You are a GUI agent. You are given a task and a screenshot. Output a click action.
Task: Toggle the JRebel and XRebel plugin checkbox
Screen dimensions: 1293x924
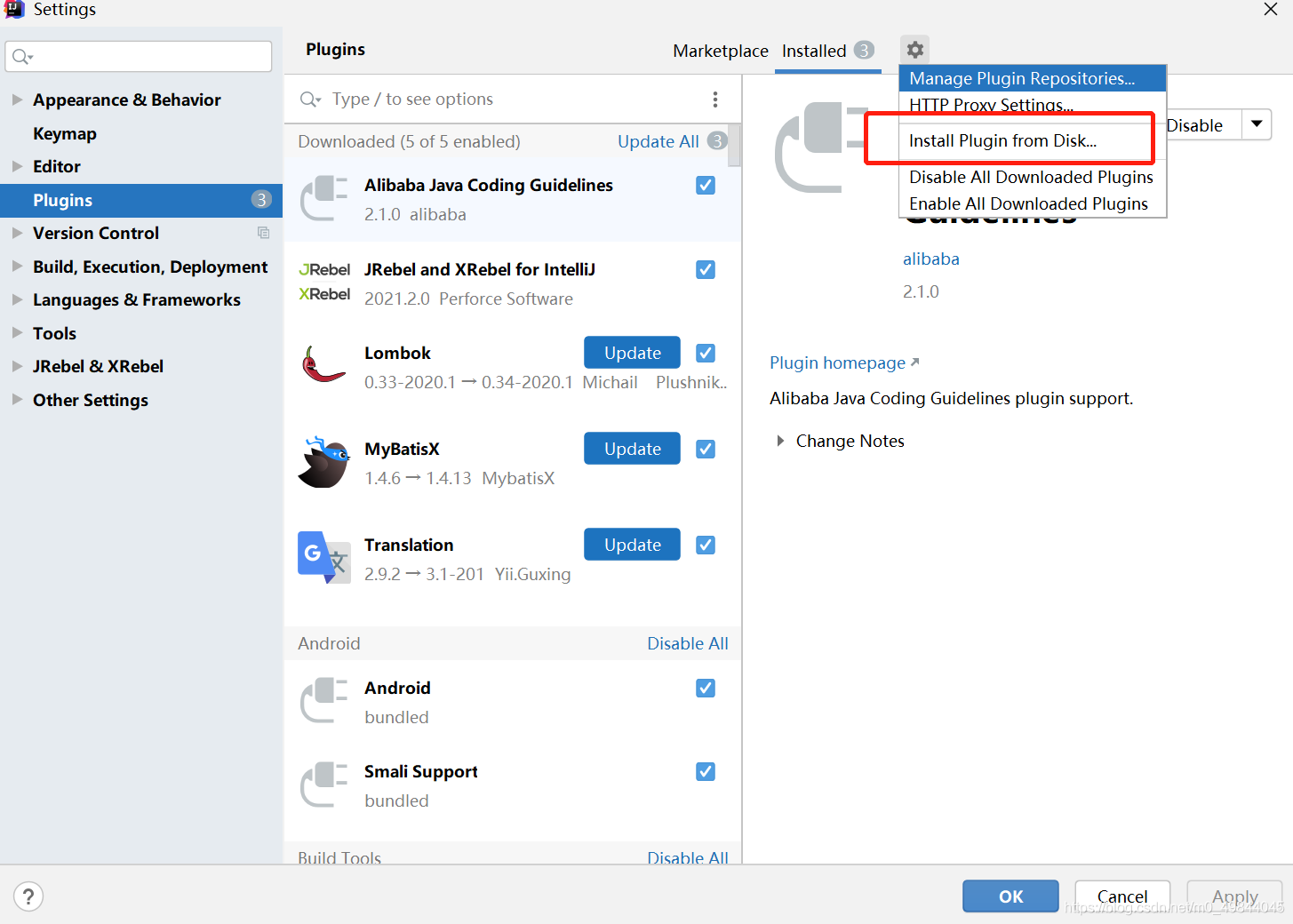click(x=706, y=269)
